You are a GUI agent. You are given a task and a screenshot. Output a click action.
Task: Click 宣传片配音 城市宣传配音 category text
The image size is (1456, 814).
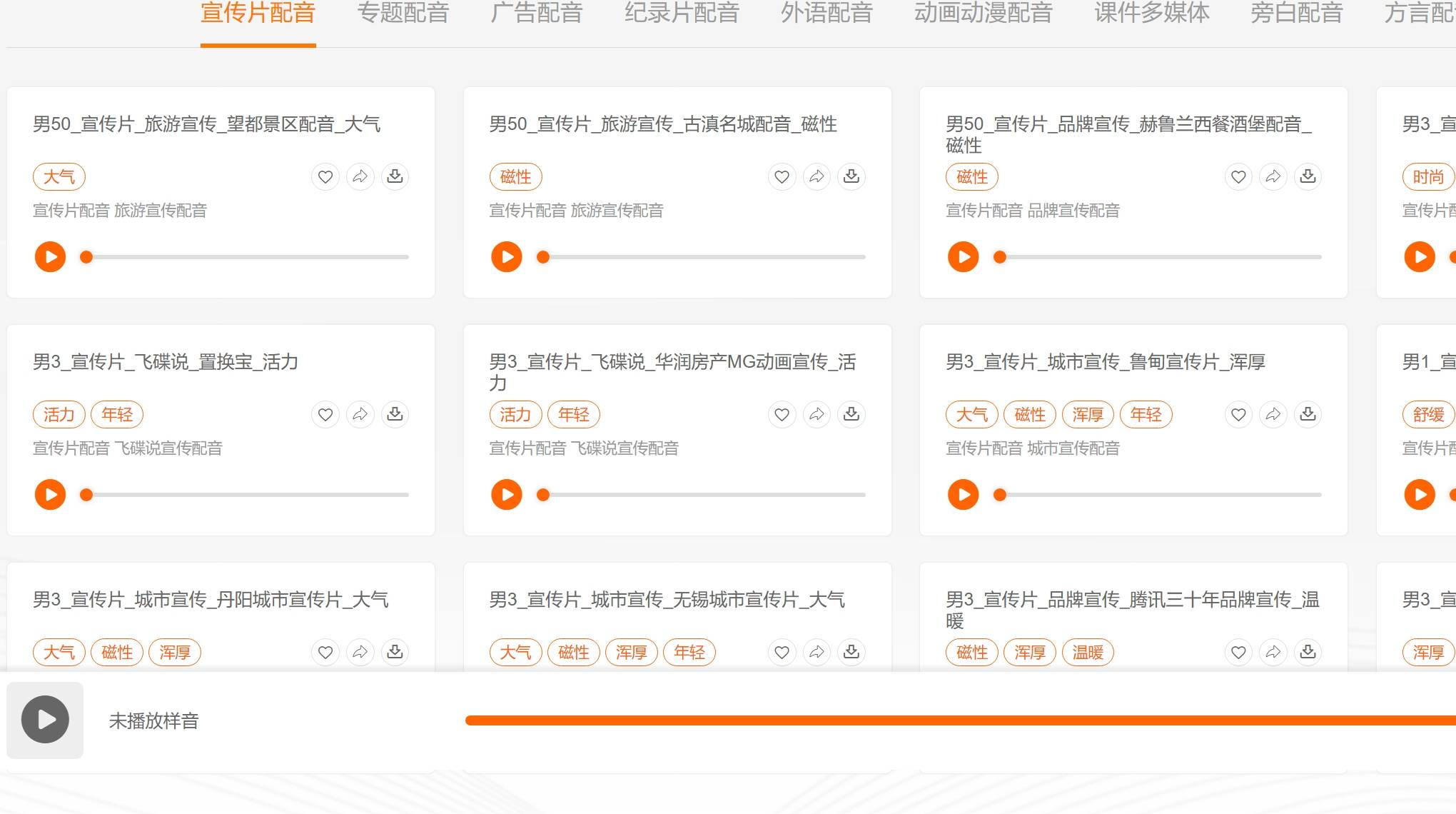(x=1033, y=448)
